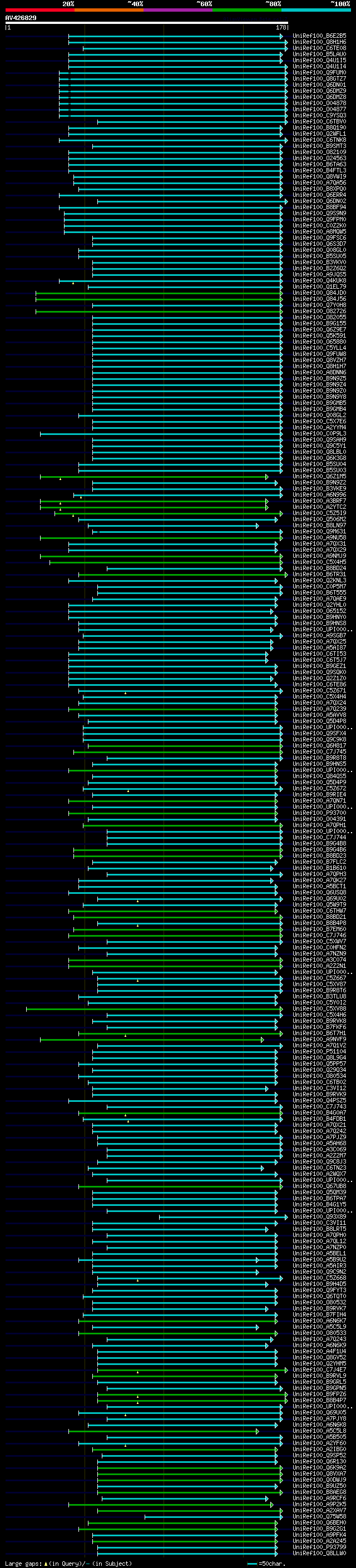Click the UniRef100_Q6H817 label
Viewport: 356px width, 1568px height.
(x=319, y=746)
